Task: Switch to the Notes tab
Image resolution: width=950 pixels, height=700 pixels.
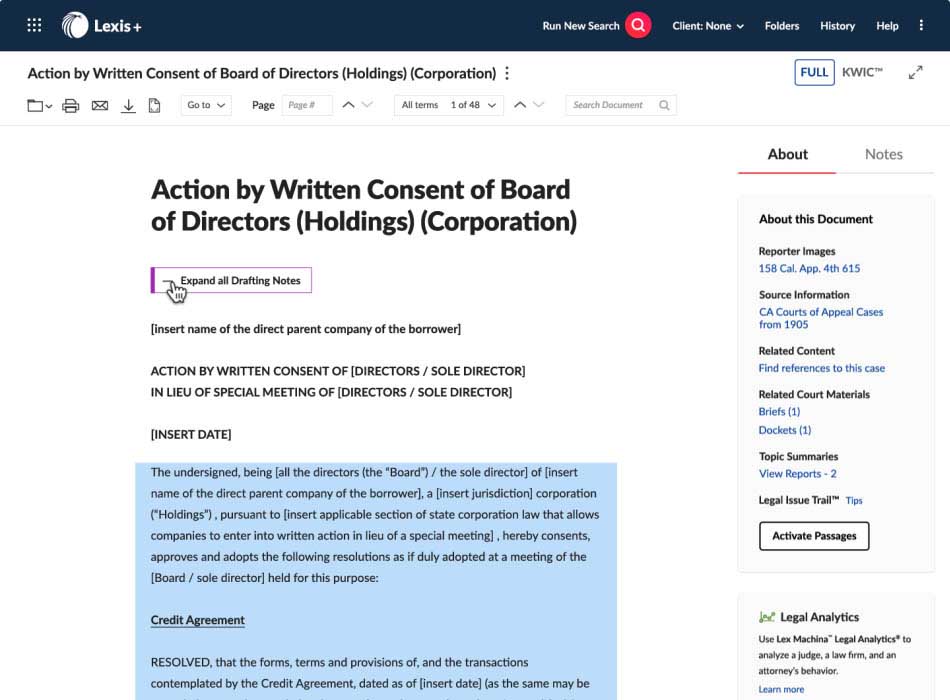Action: point(884,155)
